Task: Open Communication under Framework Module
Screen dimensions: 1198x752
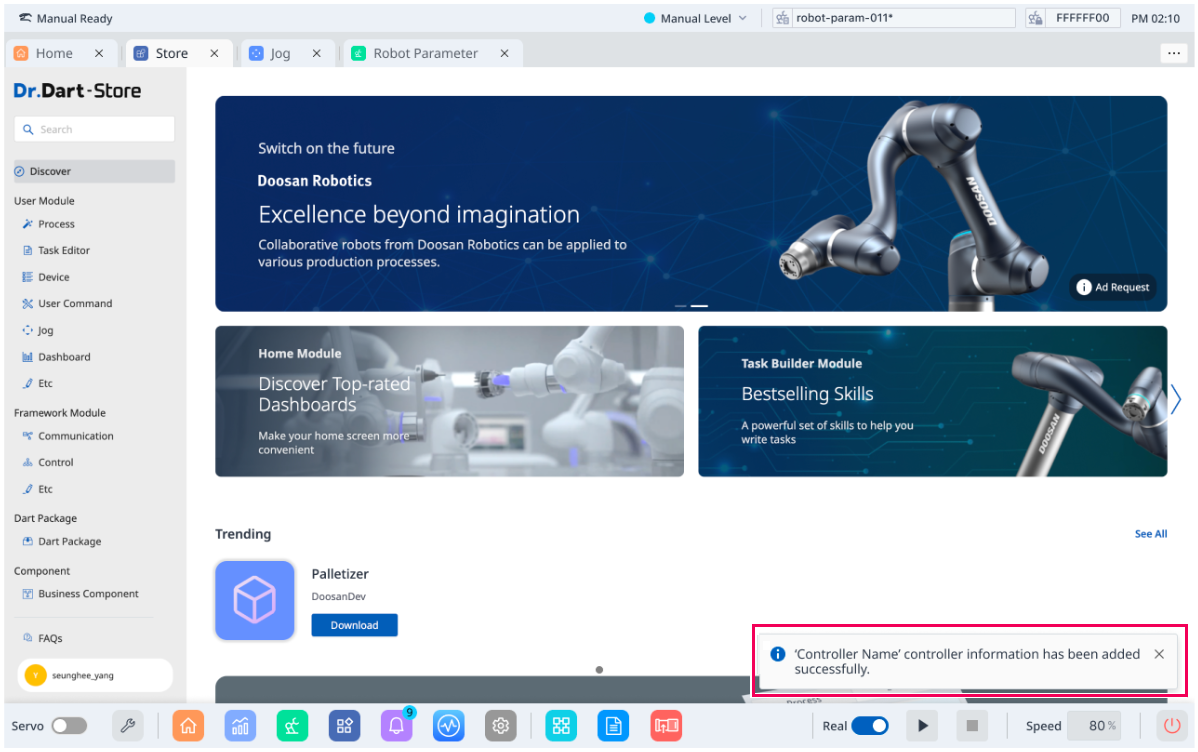Action: (68, 436)
